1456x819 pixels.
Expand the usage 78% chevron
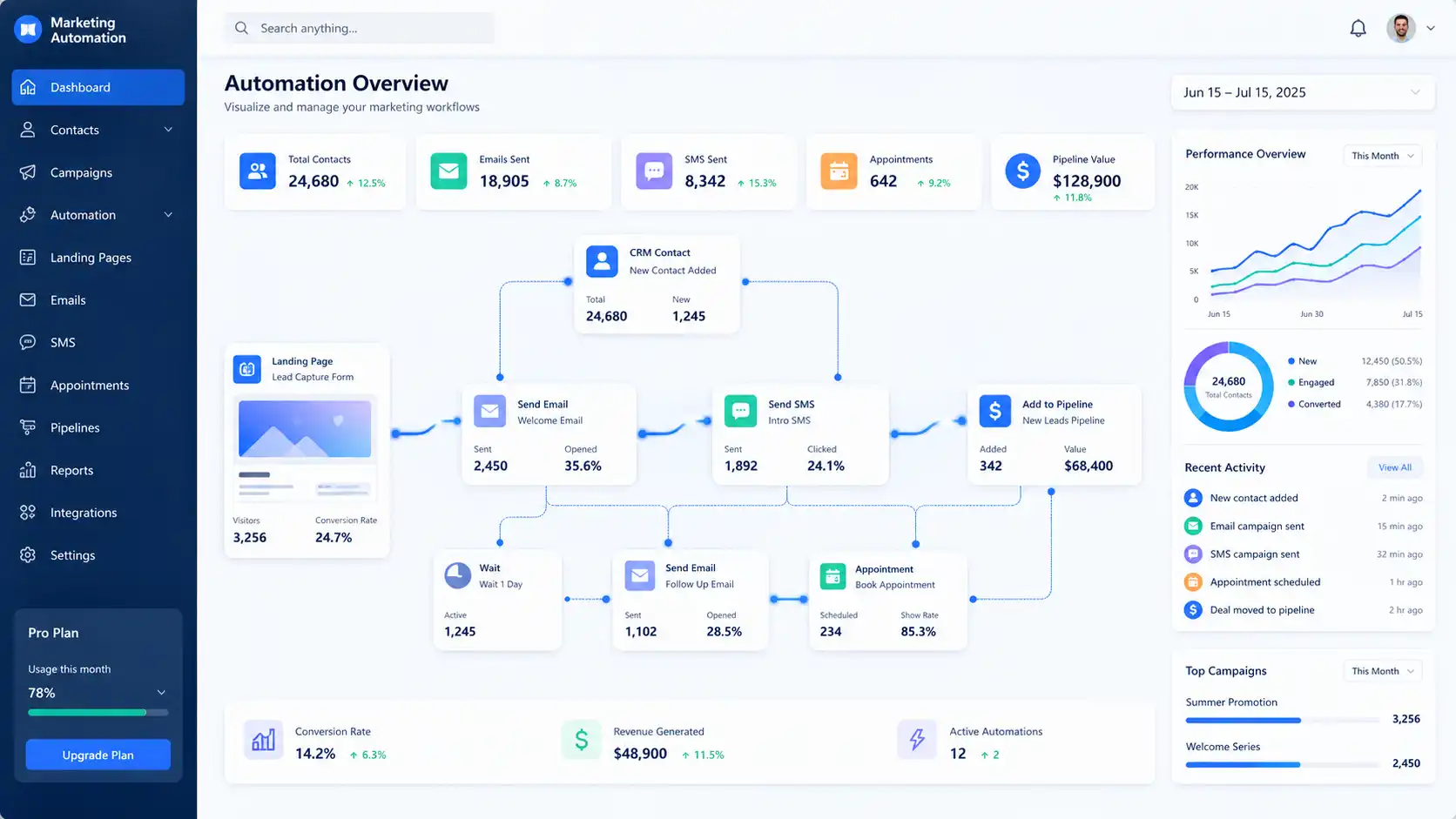point(161,693)
